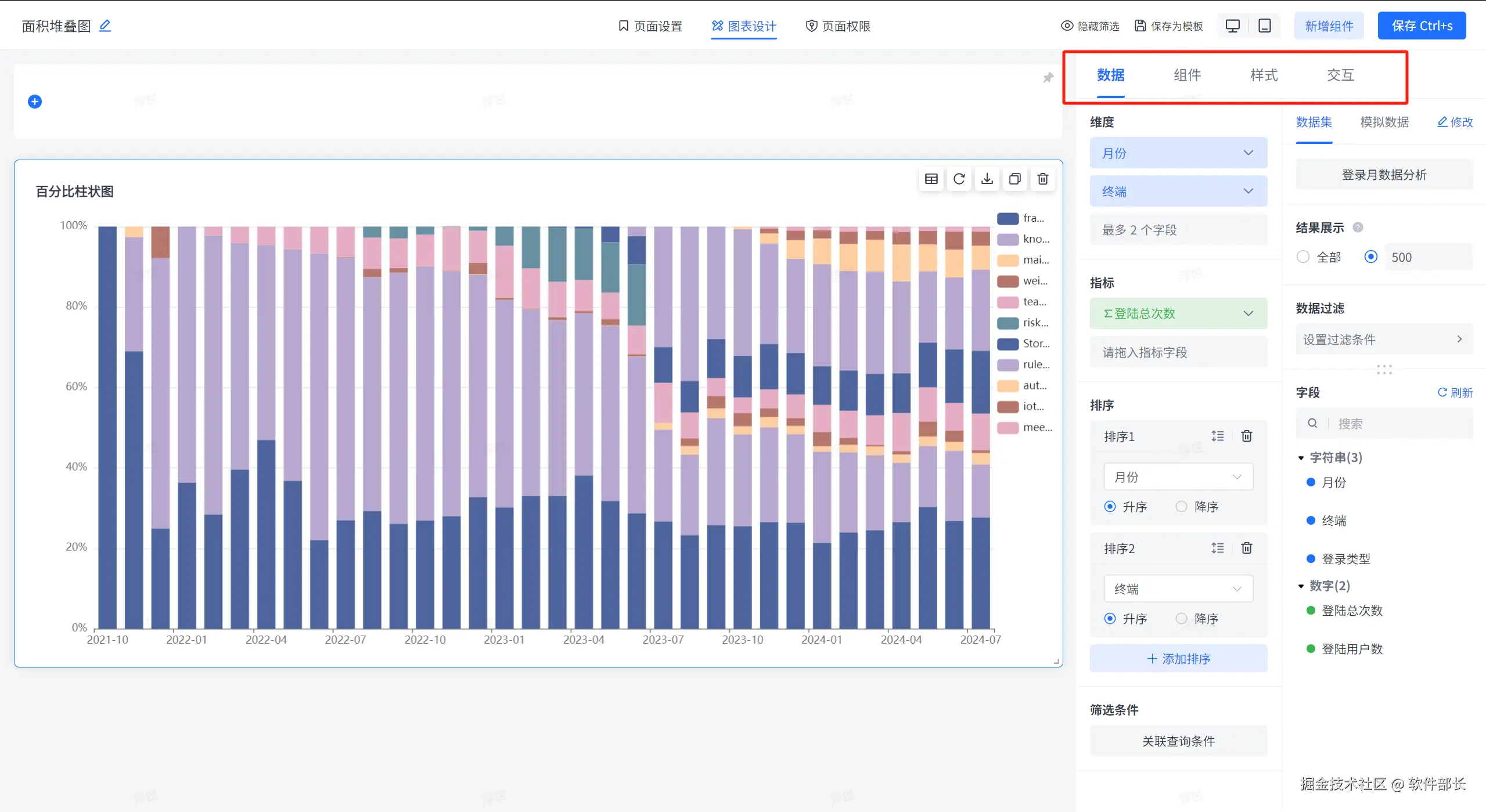The width and height of the screenshot is (1486, 812).
Task: Delete the chart using trash icon
Action: pyautogui.click(x=1042, y=179)
